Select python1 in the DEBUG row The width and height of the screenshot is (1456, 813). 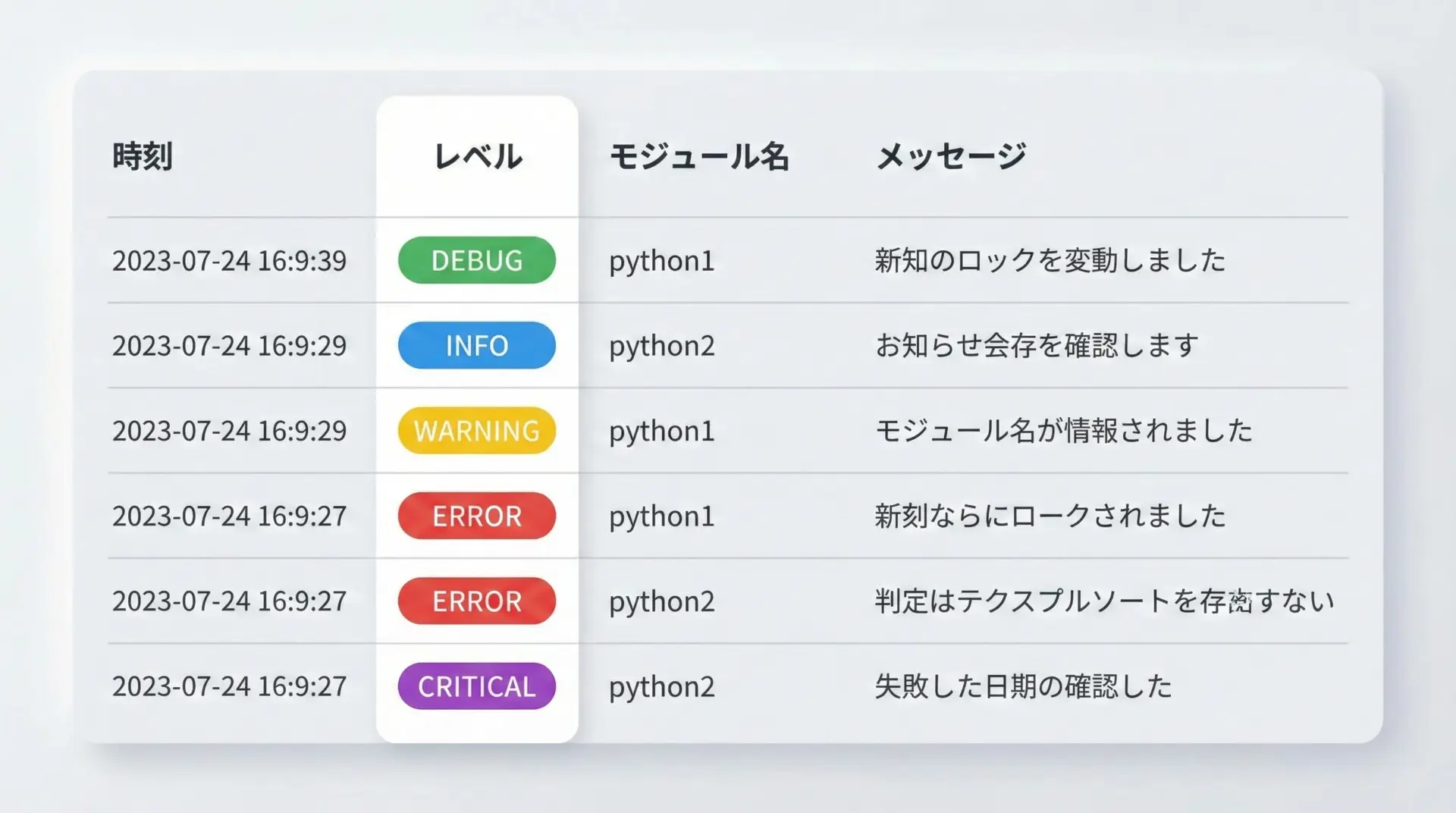pyautogui.click(x=661, y=260)
